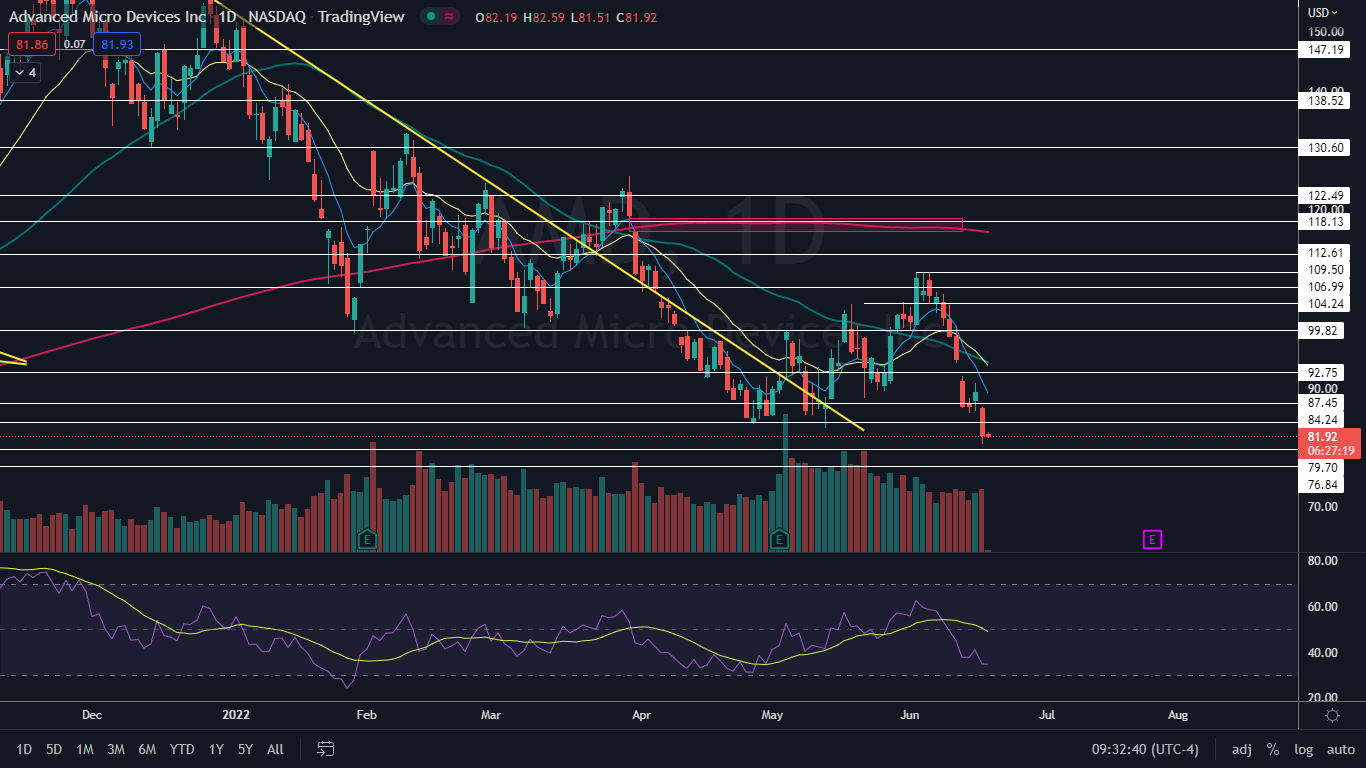Image resolution: width=1366 pixels, height=768 pixels.
Task: Select the 1Y date range
Action: pos(216,749)
